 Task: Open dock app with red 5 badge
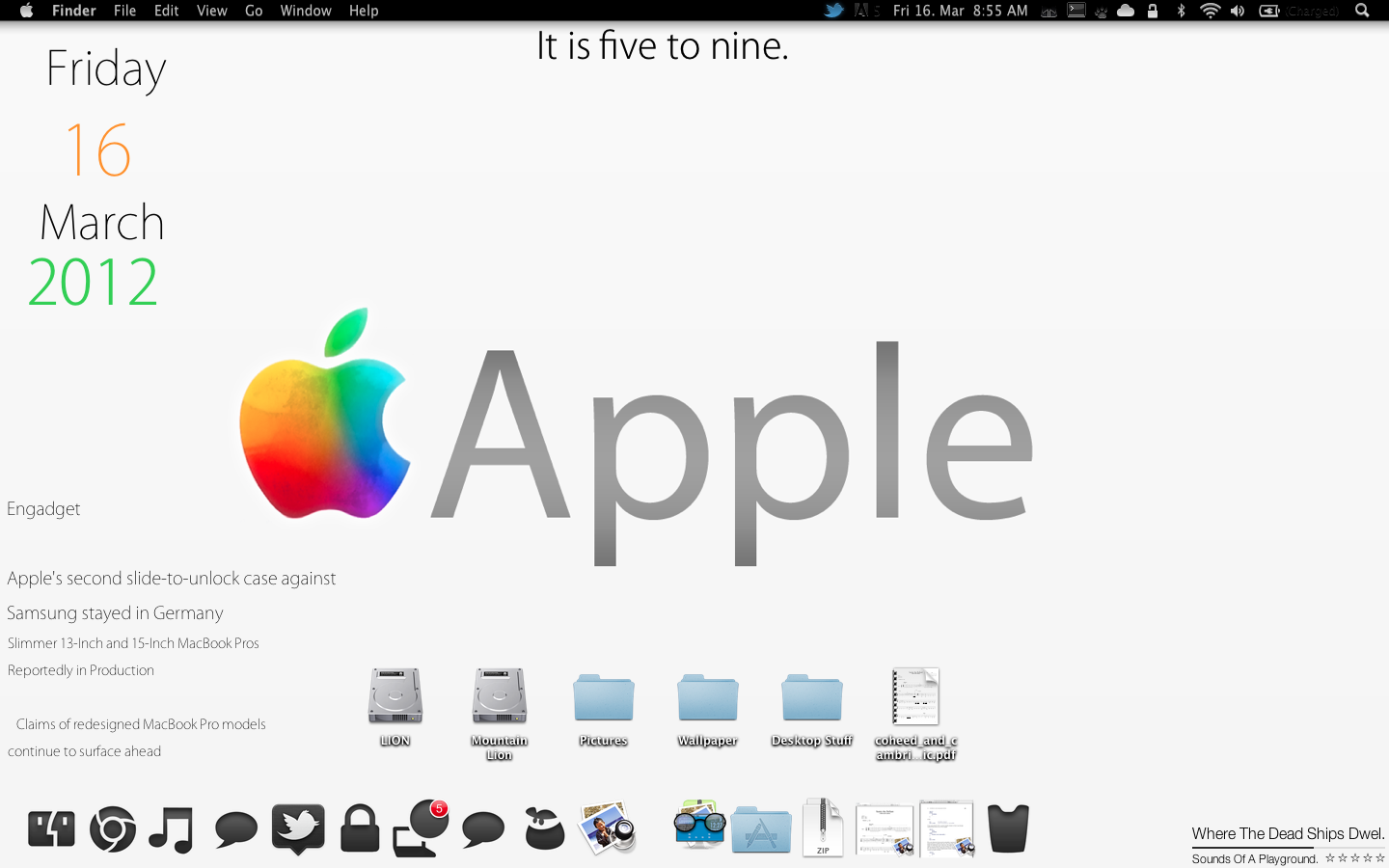click(x=422, y=828)
